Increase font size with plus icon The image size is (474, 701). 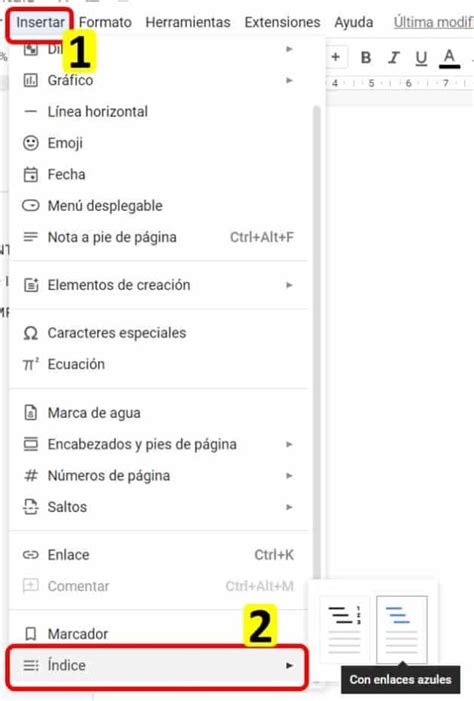coord(336,57)
